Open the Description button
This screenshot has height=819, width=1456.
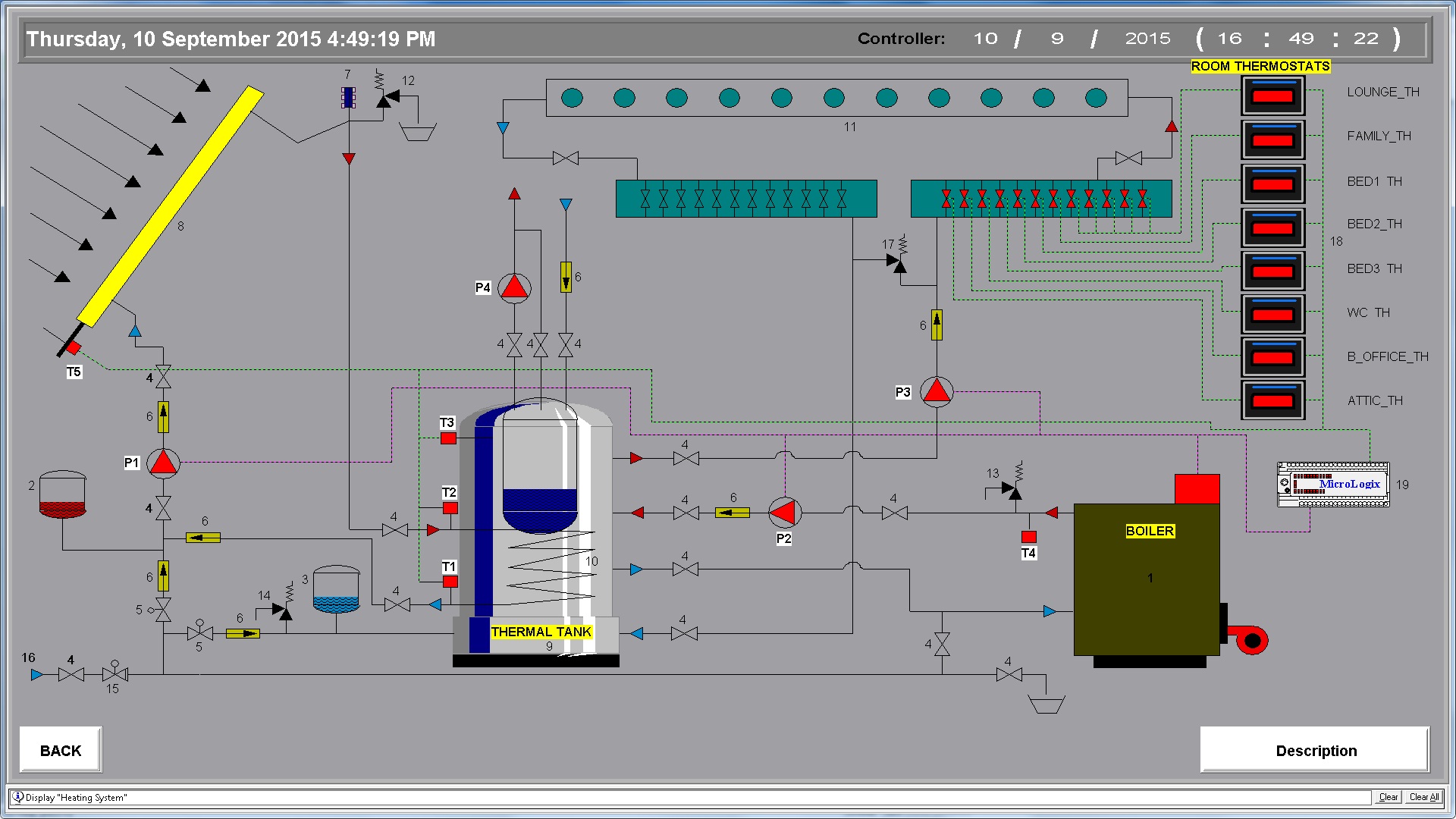point(1315,750)
